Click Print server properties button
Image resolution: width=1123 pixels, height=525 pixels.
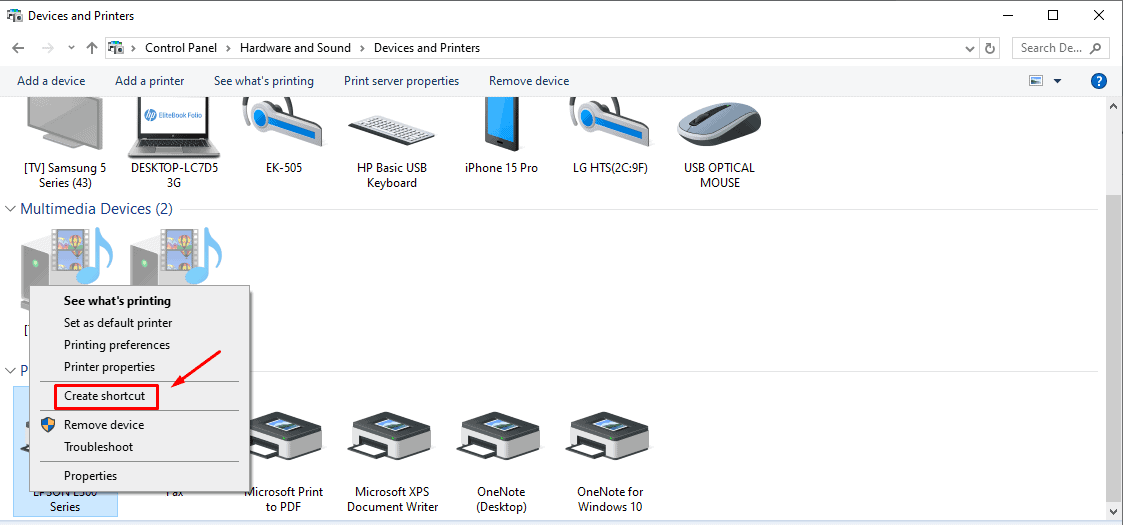(x=401, y=81)
